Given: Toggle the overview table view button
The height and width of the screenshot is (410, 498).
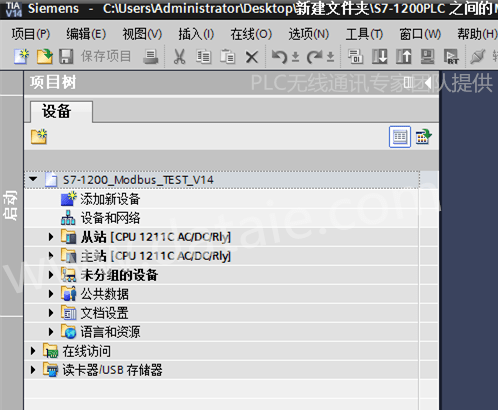Looking at the screenshot, I should [x=400, y=137].
